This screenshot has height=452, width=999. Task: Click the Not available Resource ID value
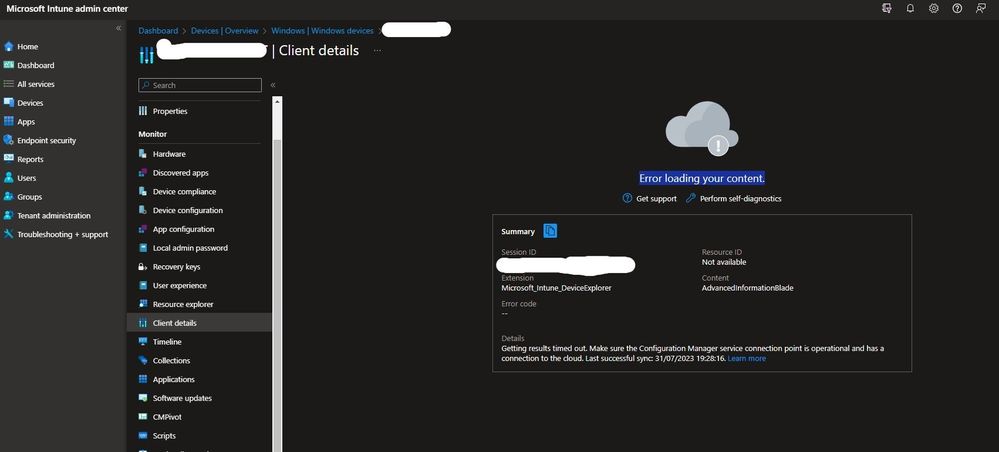(724, 262)
